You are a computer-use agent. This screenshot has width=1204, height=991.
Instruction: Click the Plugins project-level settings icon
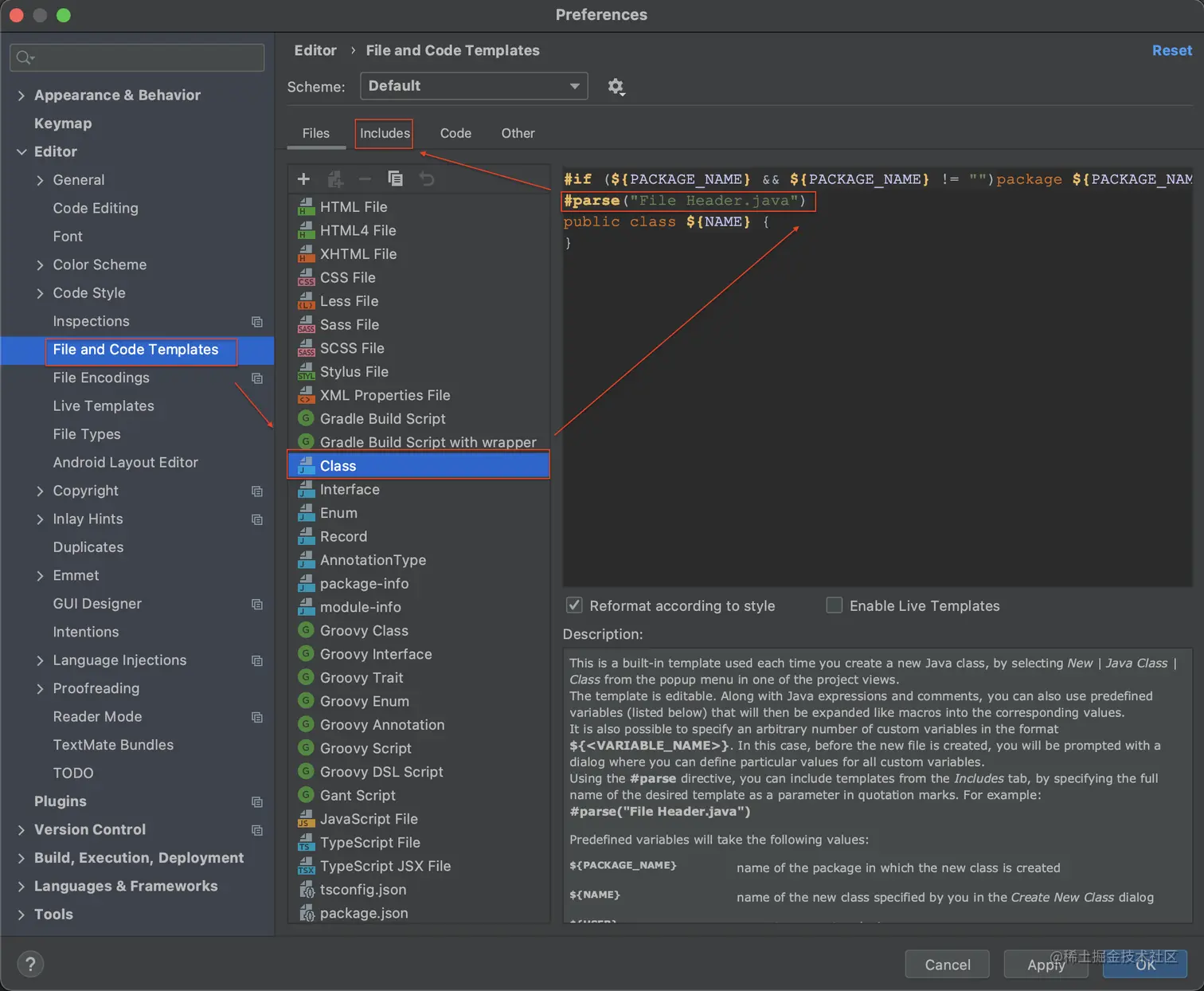pos(257,802)
